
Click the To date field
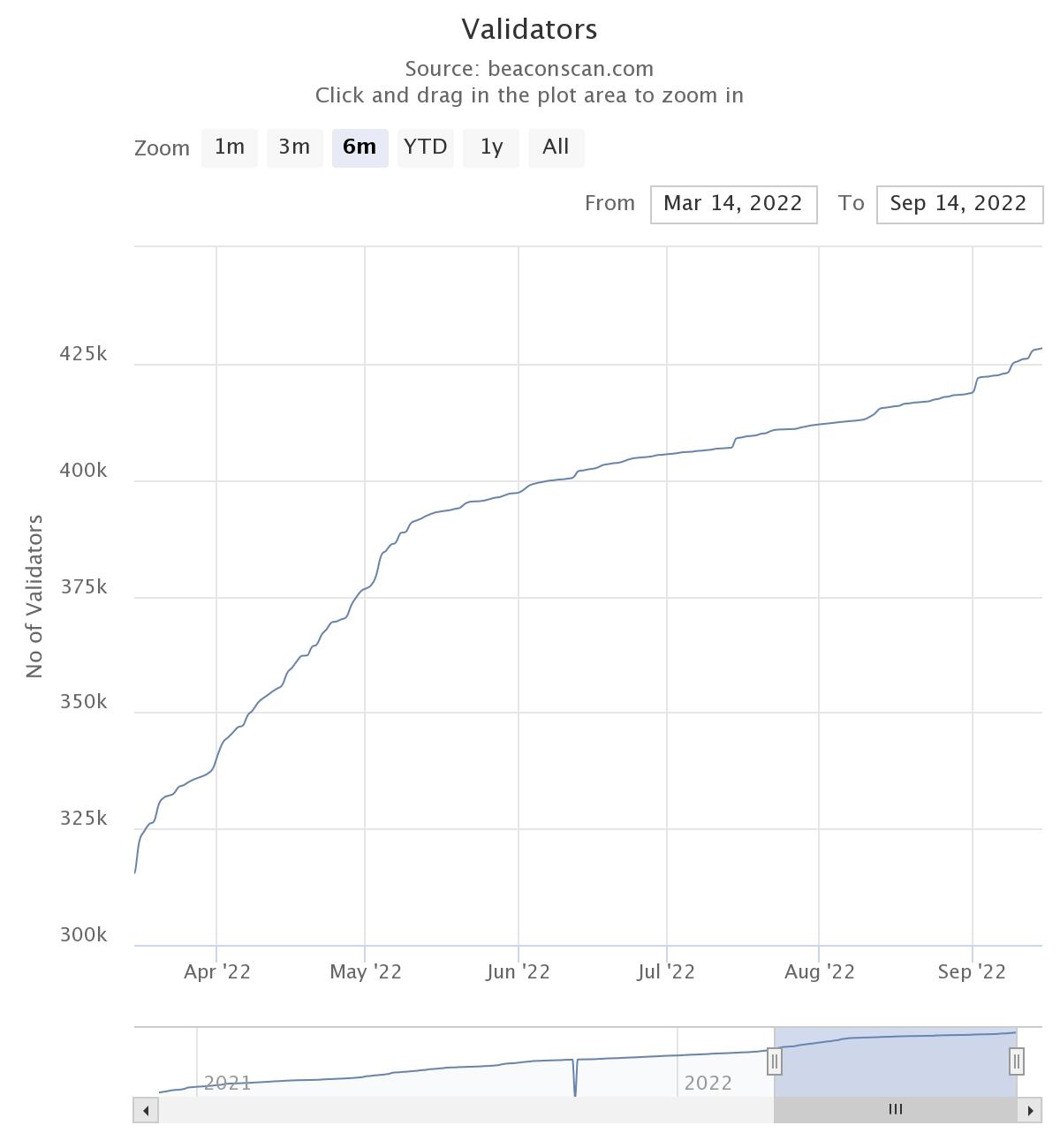[958, 204]
